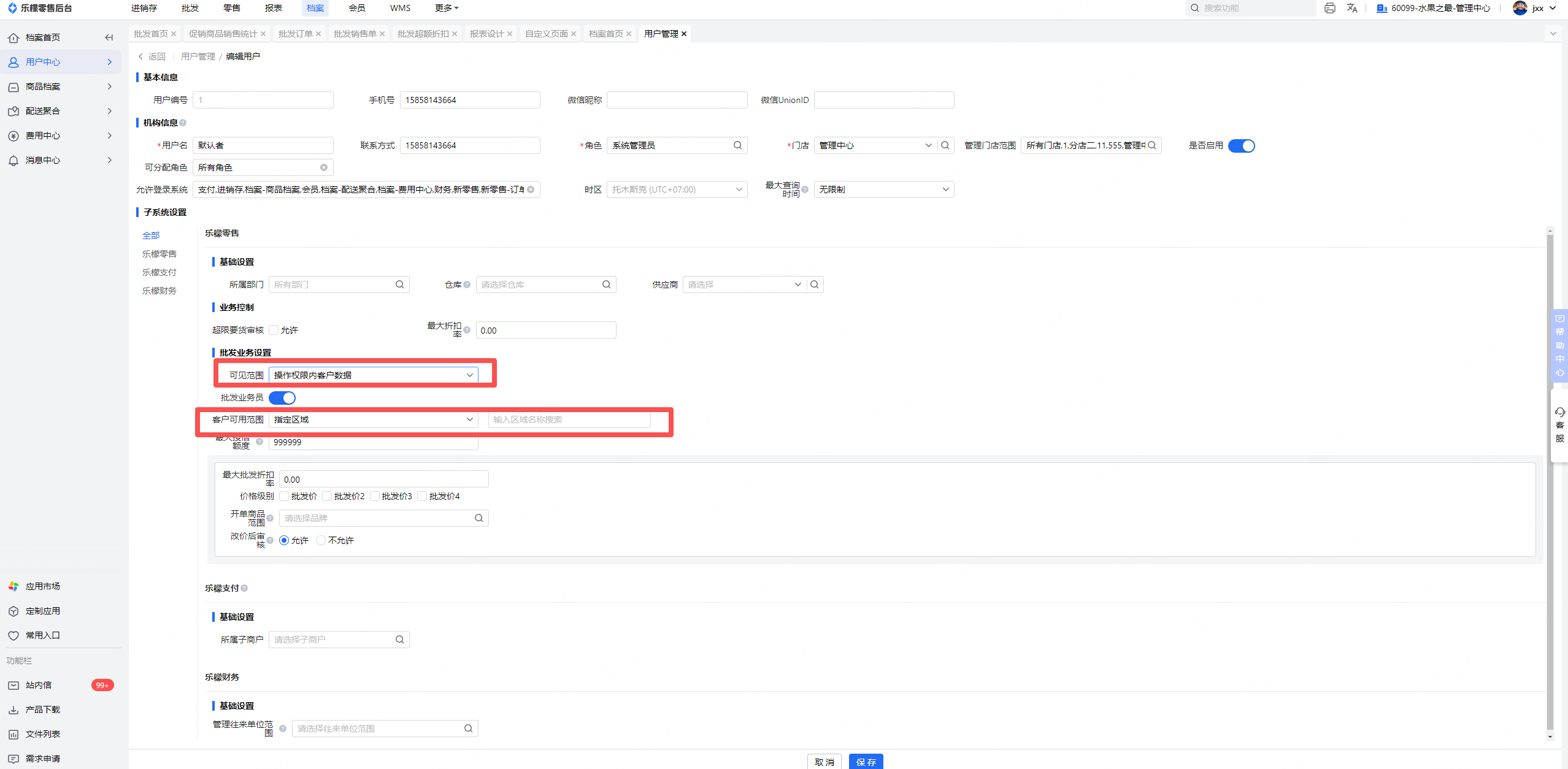
Task: Open the 客户可用范围 dropdown
Action: tap(373, 419)
